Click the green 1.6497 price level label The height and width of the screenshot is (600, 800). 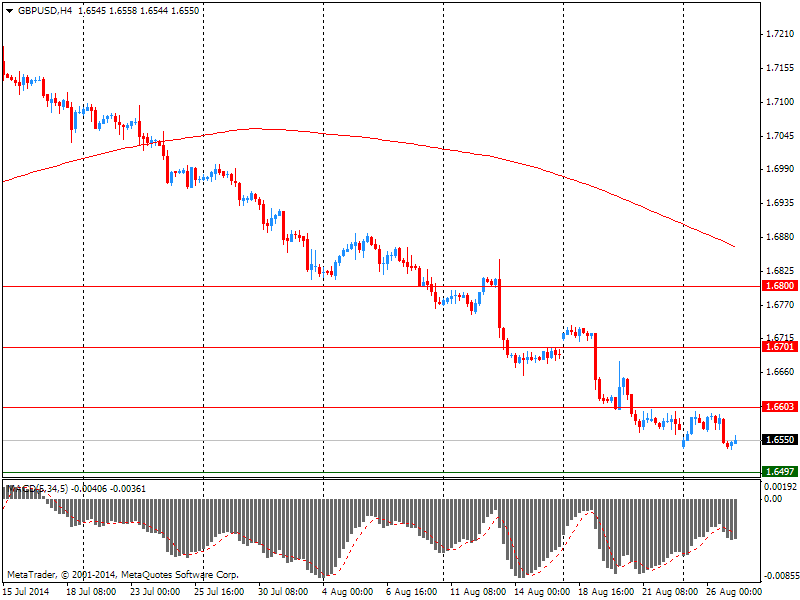click(780, 471)
